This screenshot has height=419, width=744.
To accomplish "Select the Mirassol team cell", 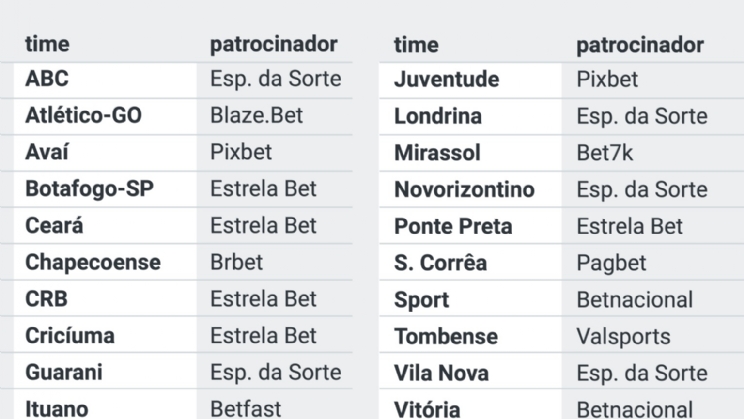I will [x=437, y=153].
